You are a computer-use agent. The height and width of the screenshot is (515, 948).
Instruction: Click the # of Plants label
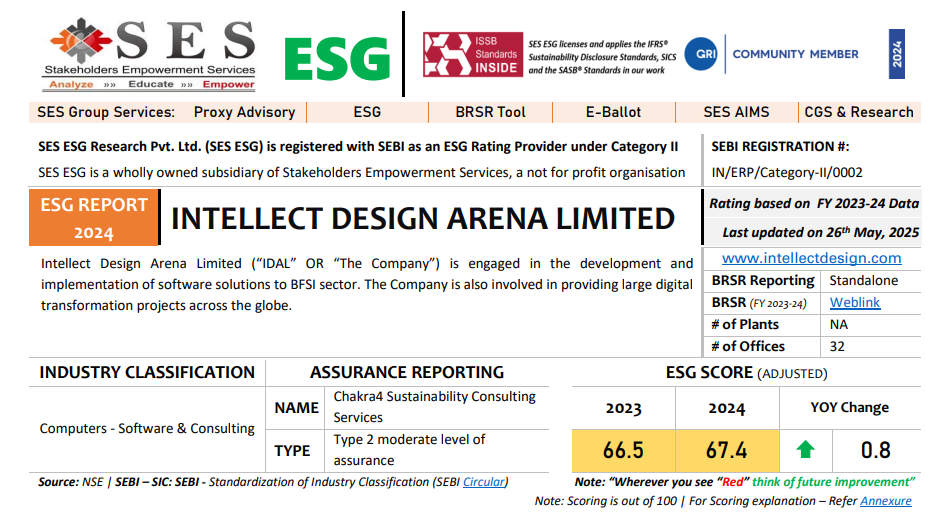[x=745, y=325]
